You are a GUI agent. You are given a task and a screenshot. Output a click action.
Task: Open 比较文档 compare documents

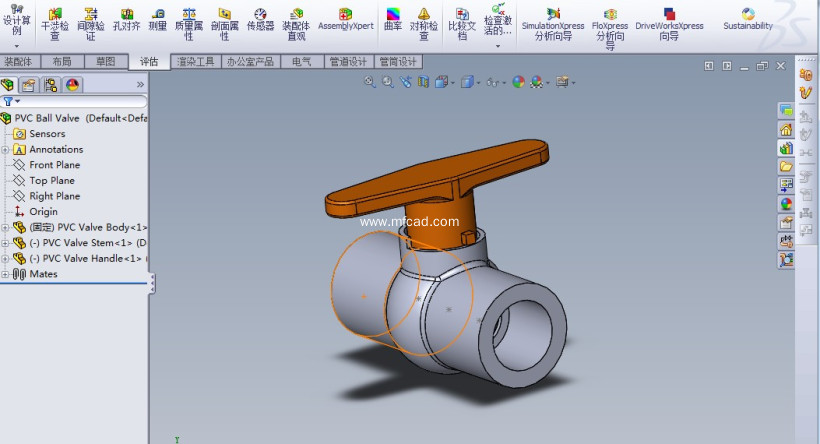(x=462, y=24)
